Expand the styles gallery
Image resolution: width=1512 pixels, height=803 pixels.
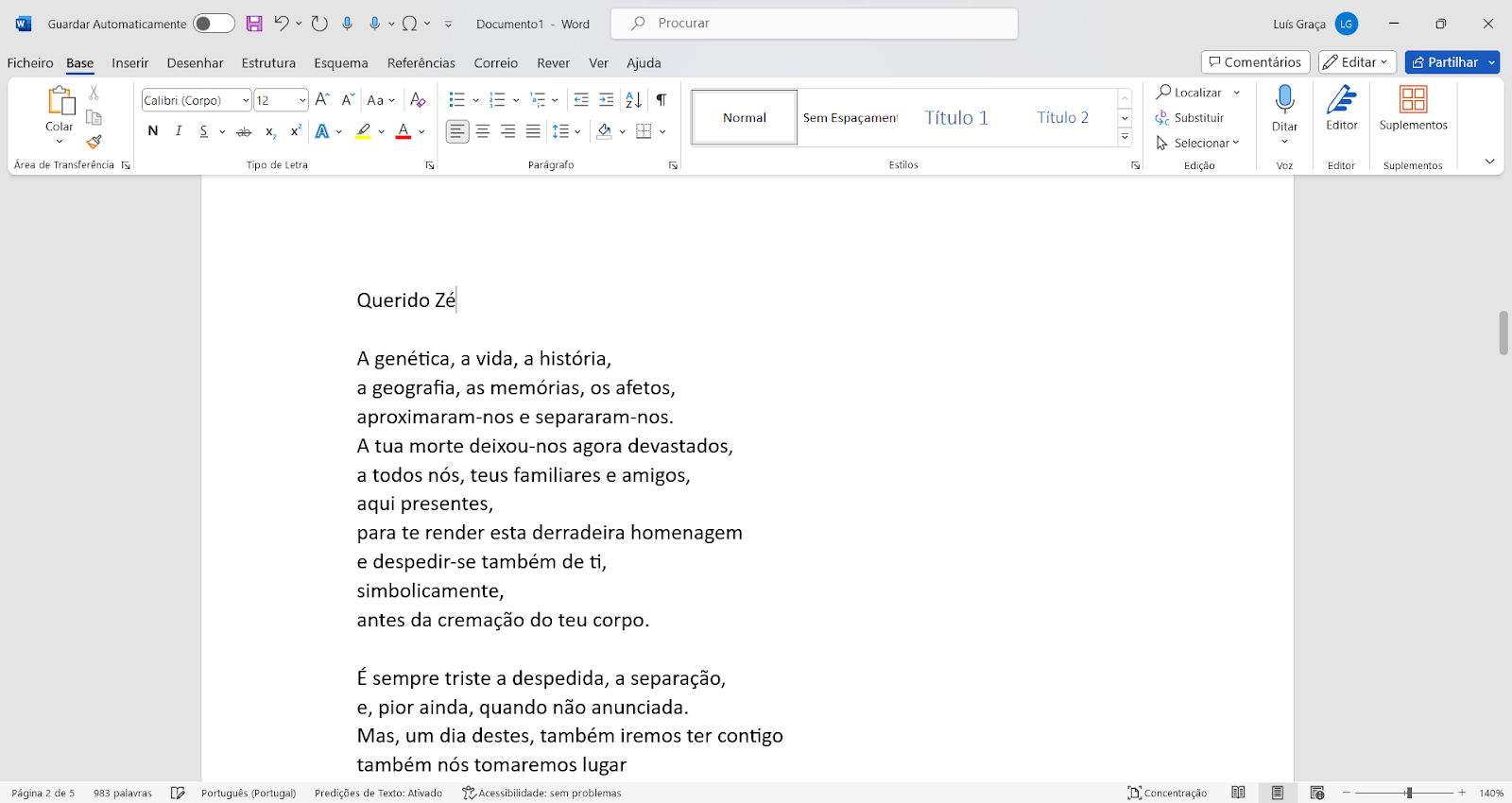tap(1125, 138)
